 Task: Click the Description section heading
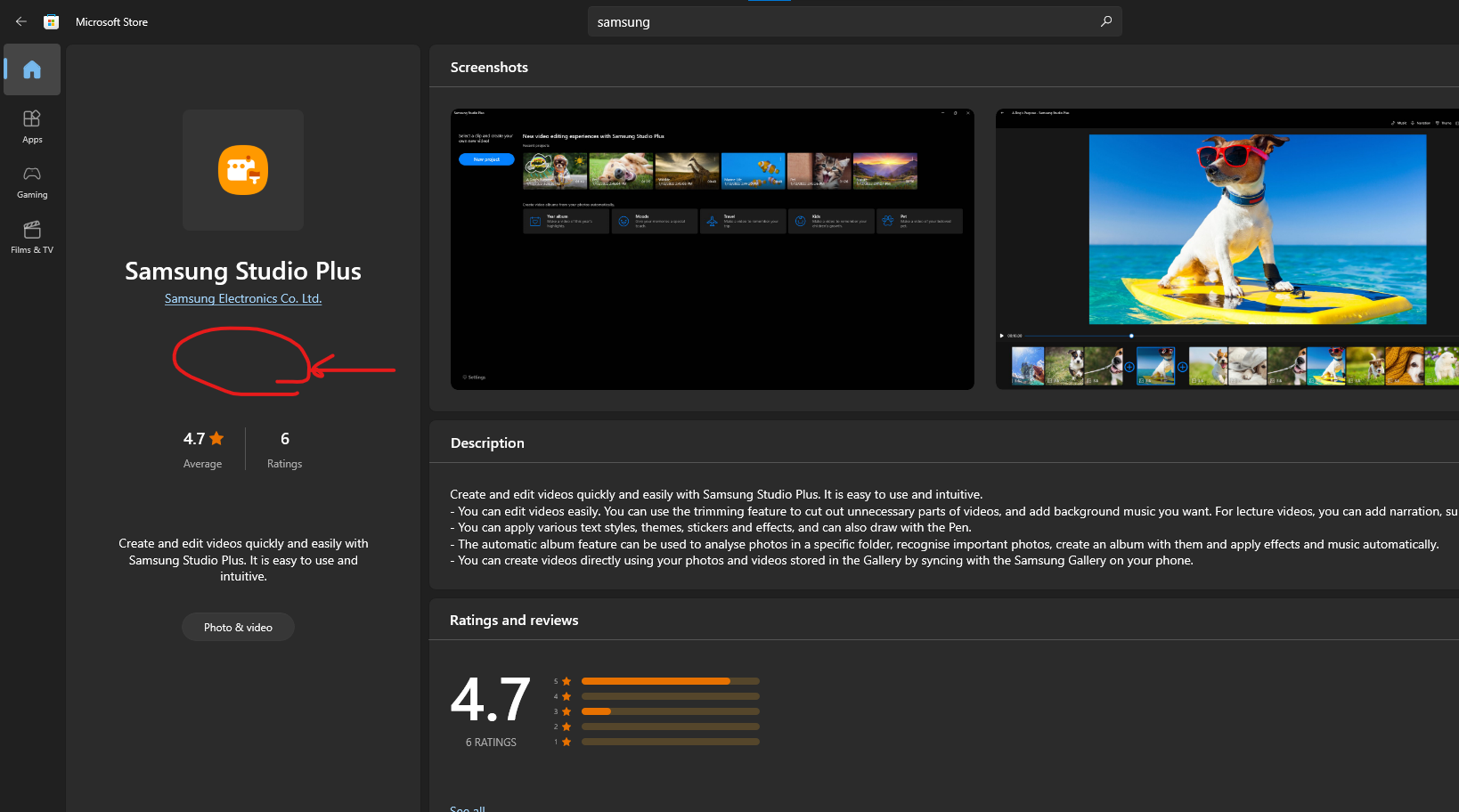point(487,443)
